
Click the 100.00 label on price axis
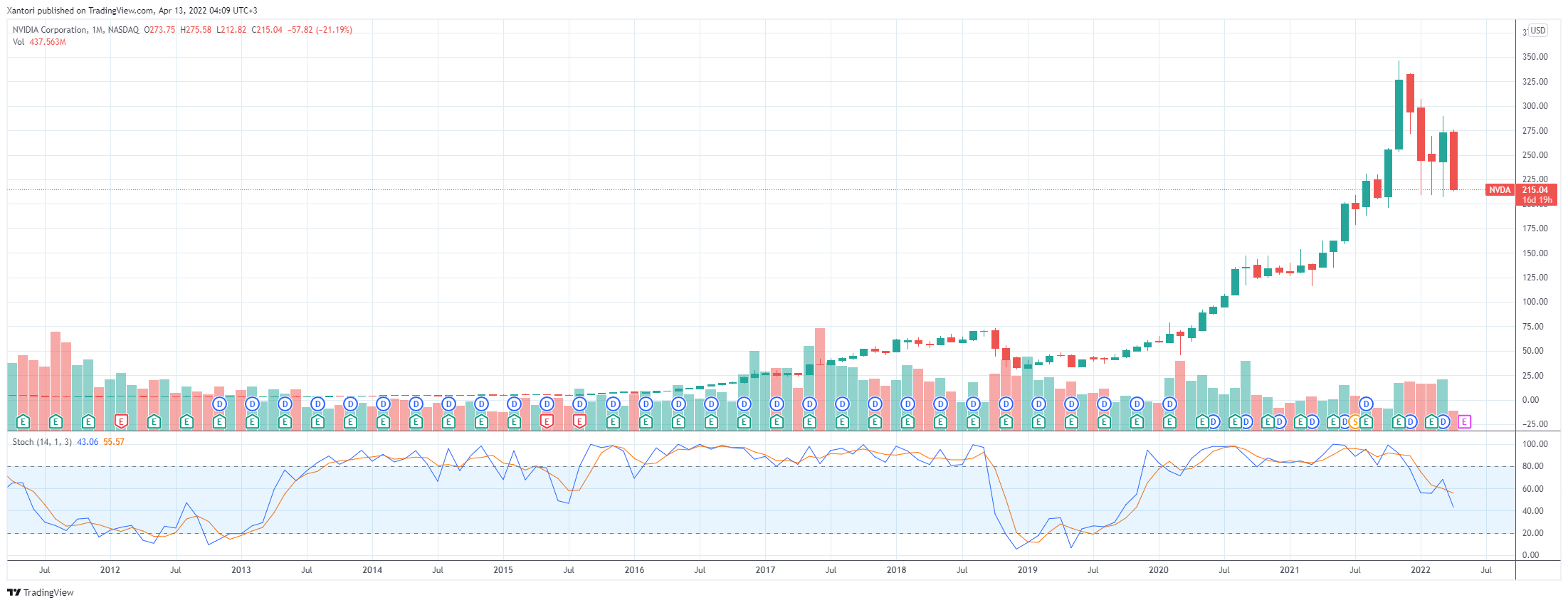pos(1535,302)
